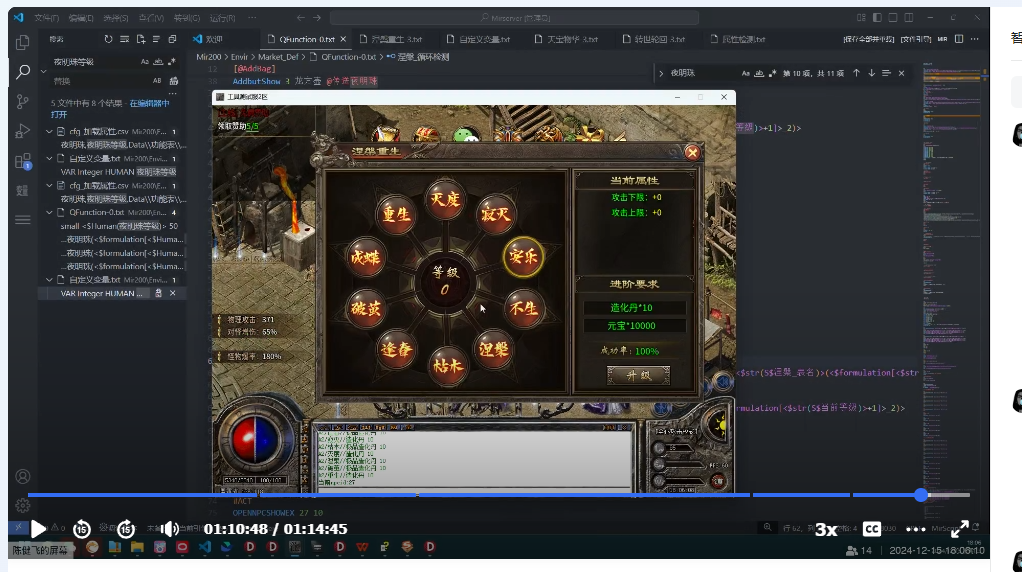The image size is (1022, 572).
Task: Jump to next find match arrow
Action: pyautogui.click(x=871, y=73)
